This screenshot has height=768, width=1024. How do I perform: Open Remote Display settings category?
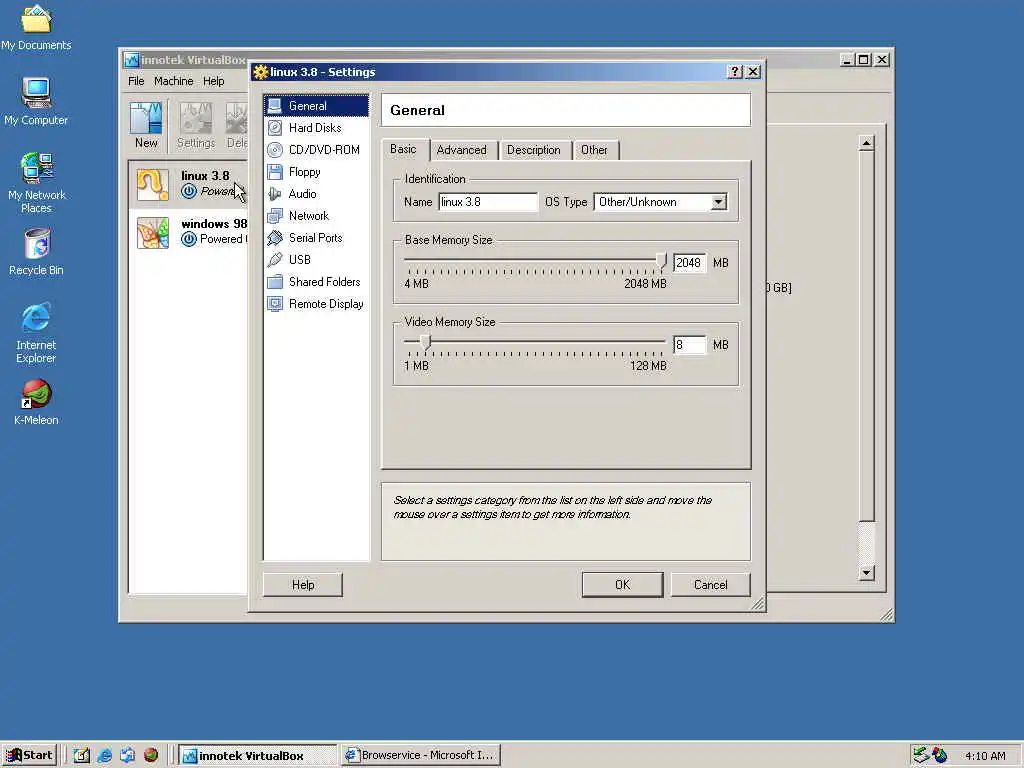pos(316,304)
